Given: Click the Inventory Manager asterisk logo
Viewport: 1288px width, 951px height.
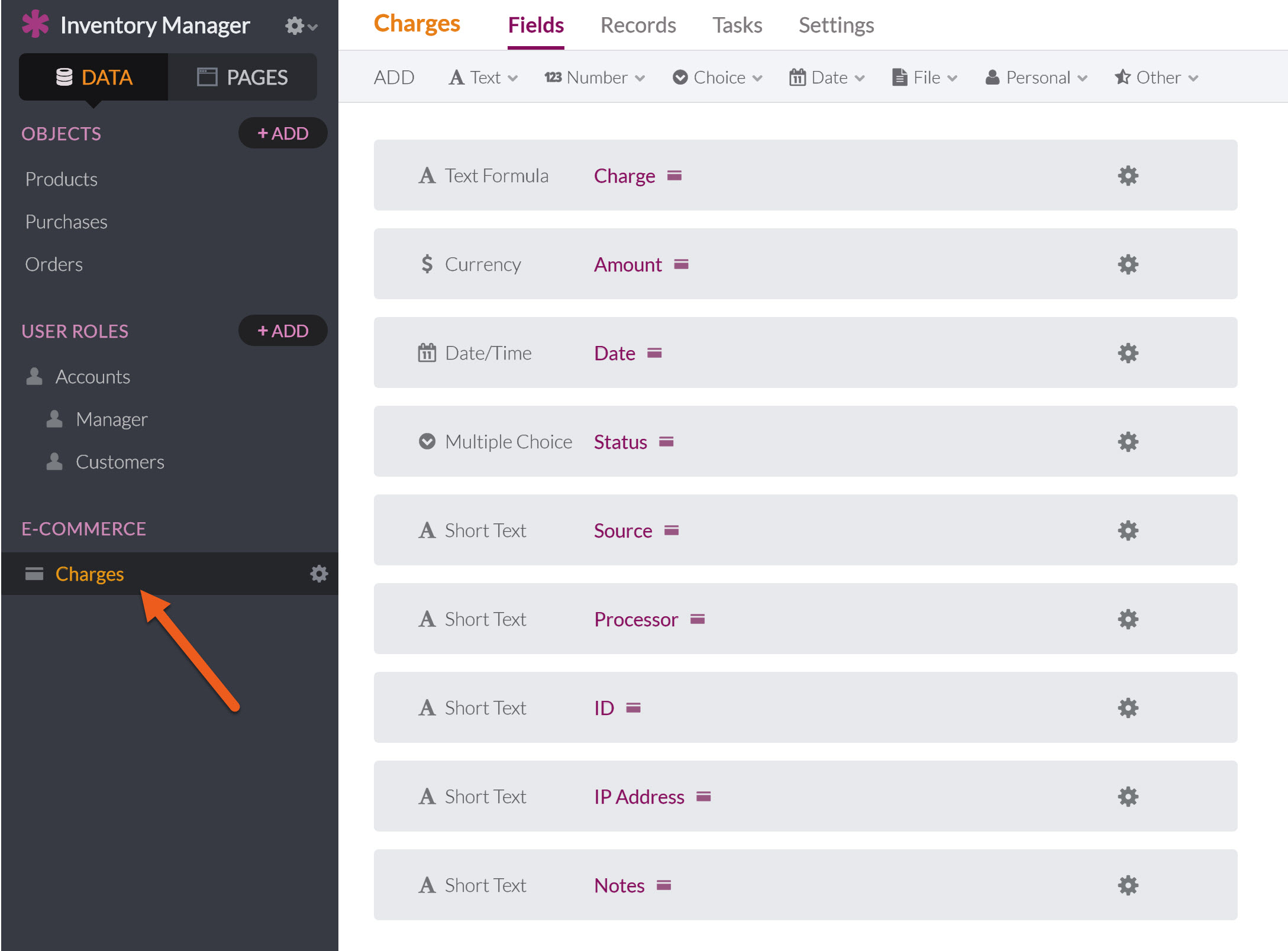Looking at the screenshot, I should [35, 24].
